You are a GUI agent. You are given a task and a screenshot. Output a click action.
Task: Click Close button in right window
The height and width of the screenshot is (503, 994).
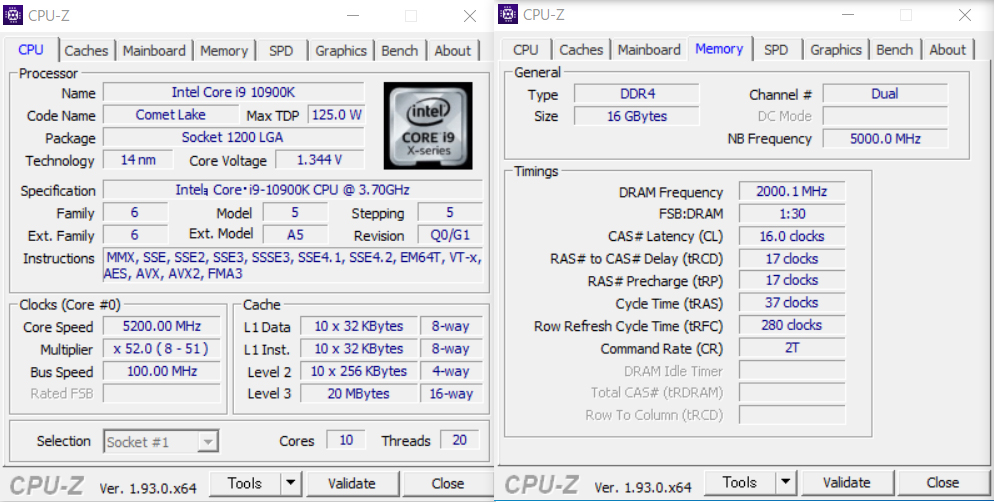943,483
